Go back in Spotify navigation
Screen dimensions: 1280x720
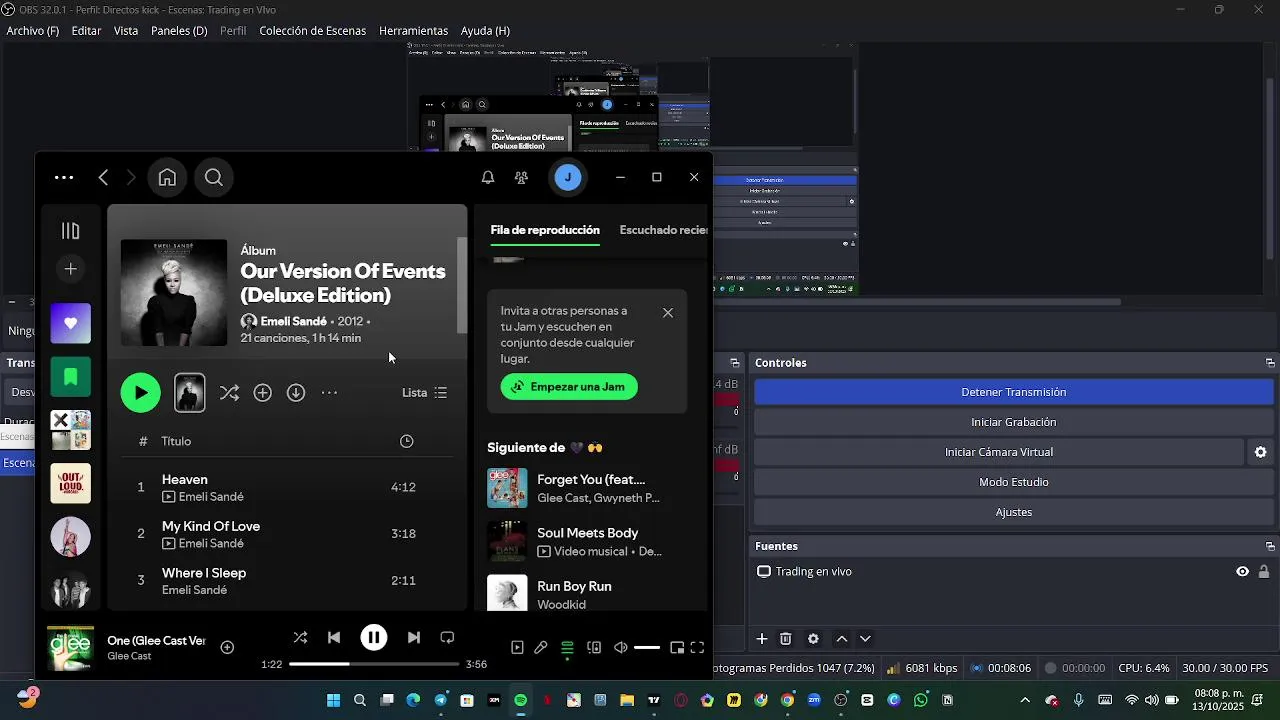103,177
